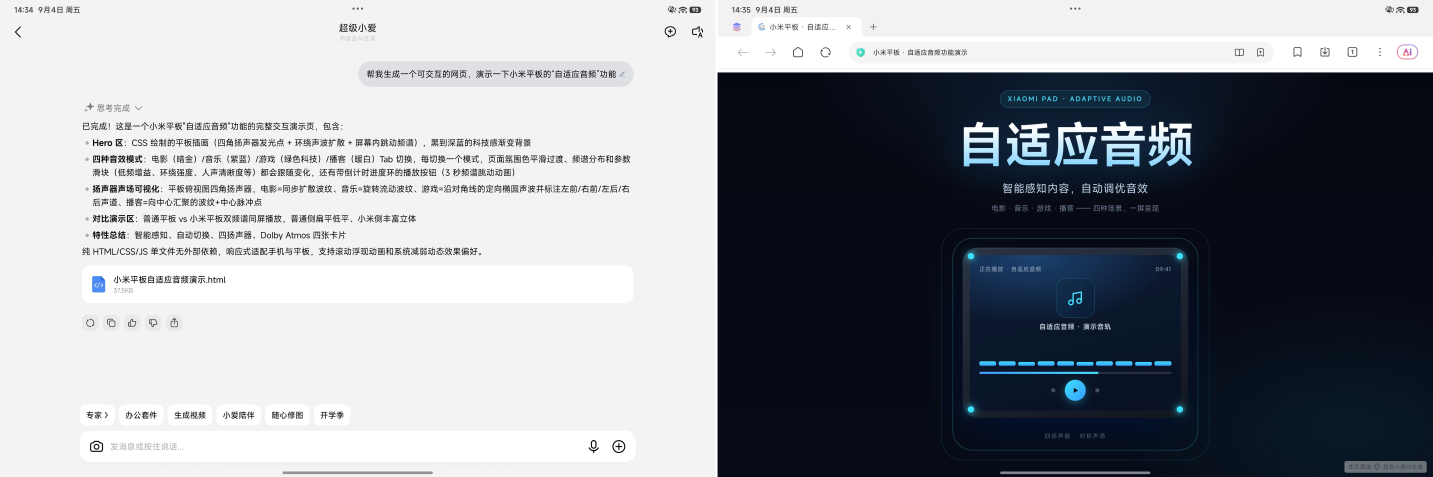This screenshot has width=1433, height=477.
Task: Go to the browser home page
Action: click(798, 52)
